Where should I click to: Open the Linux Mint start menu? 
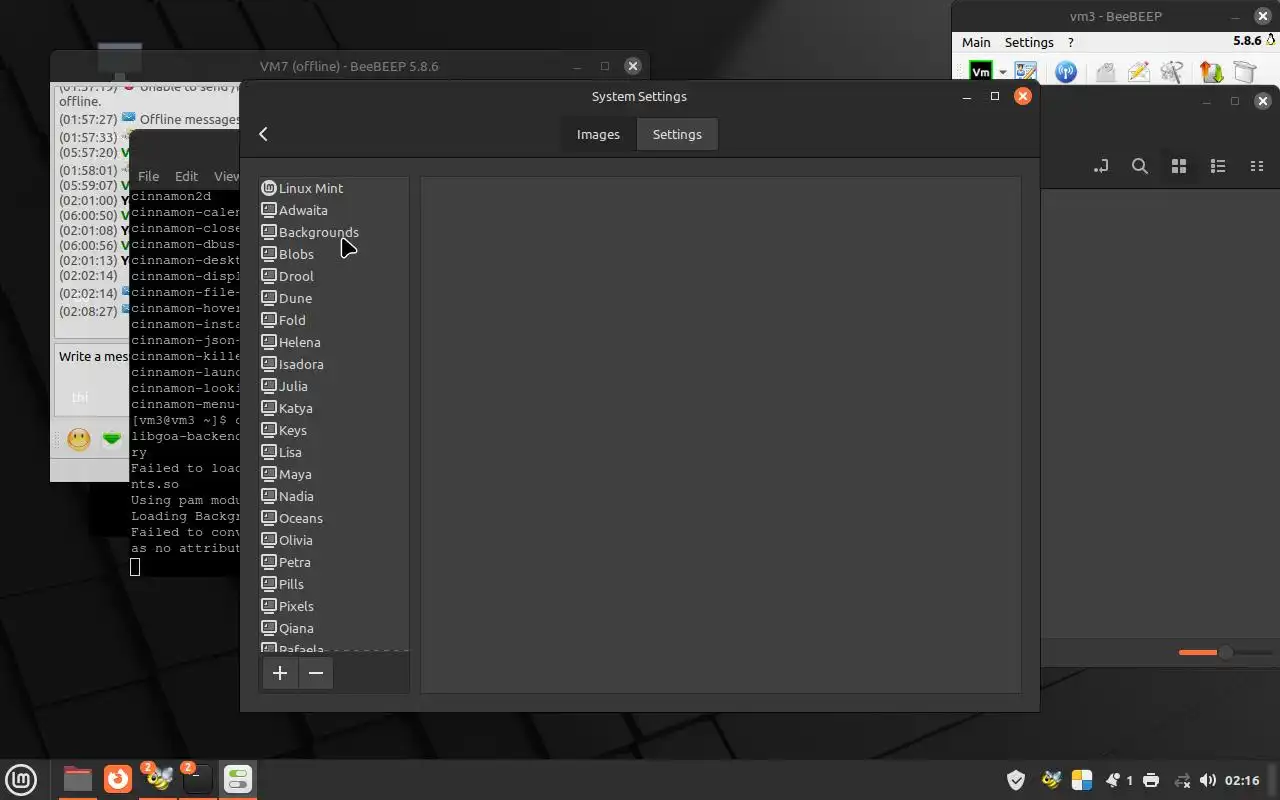[21, 779]
